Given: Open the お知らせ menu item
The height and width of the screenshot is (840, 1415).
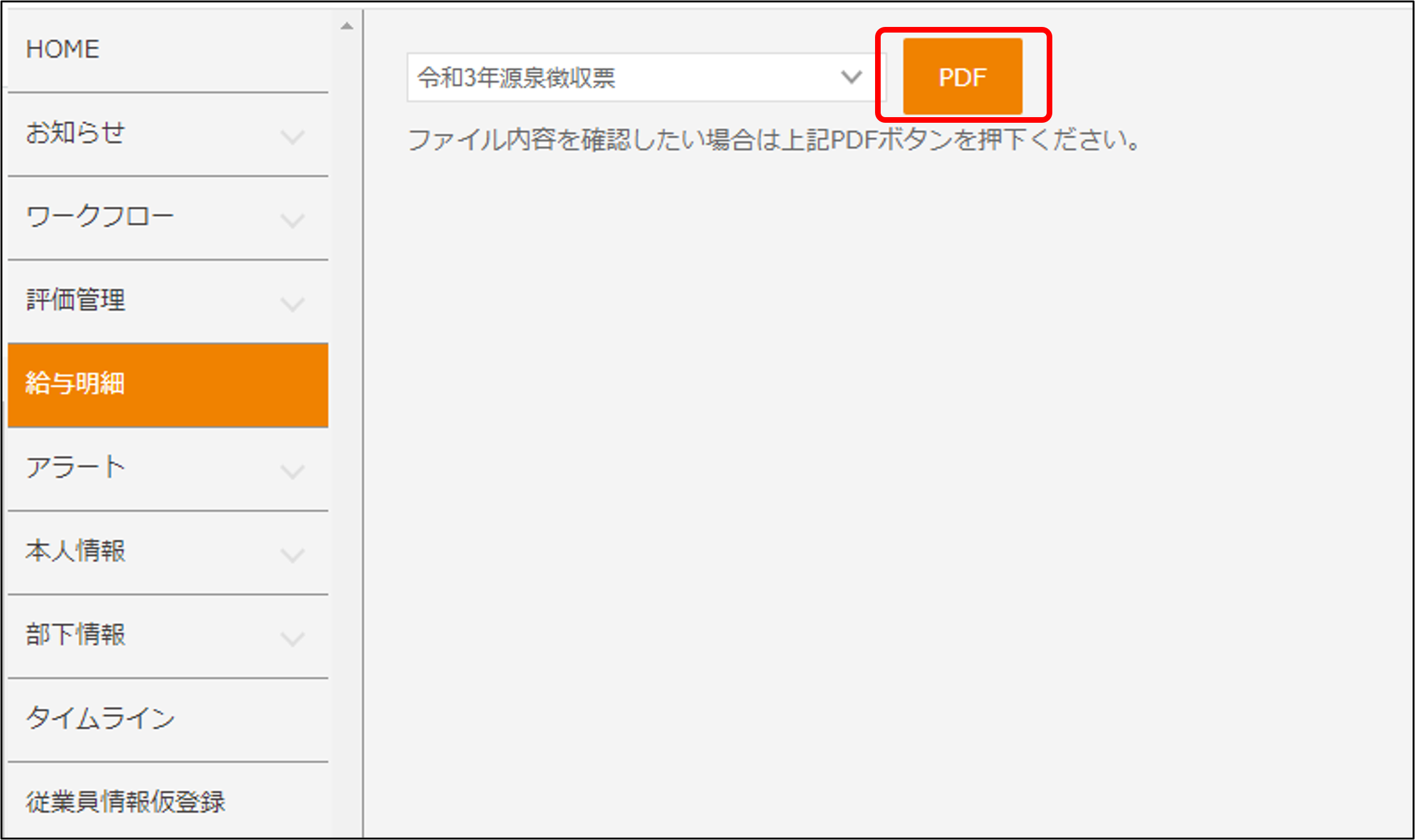Looking at the screenshot, I should [x=75, y=133].
